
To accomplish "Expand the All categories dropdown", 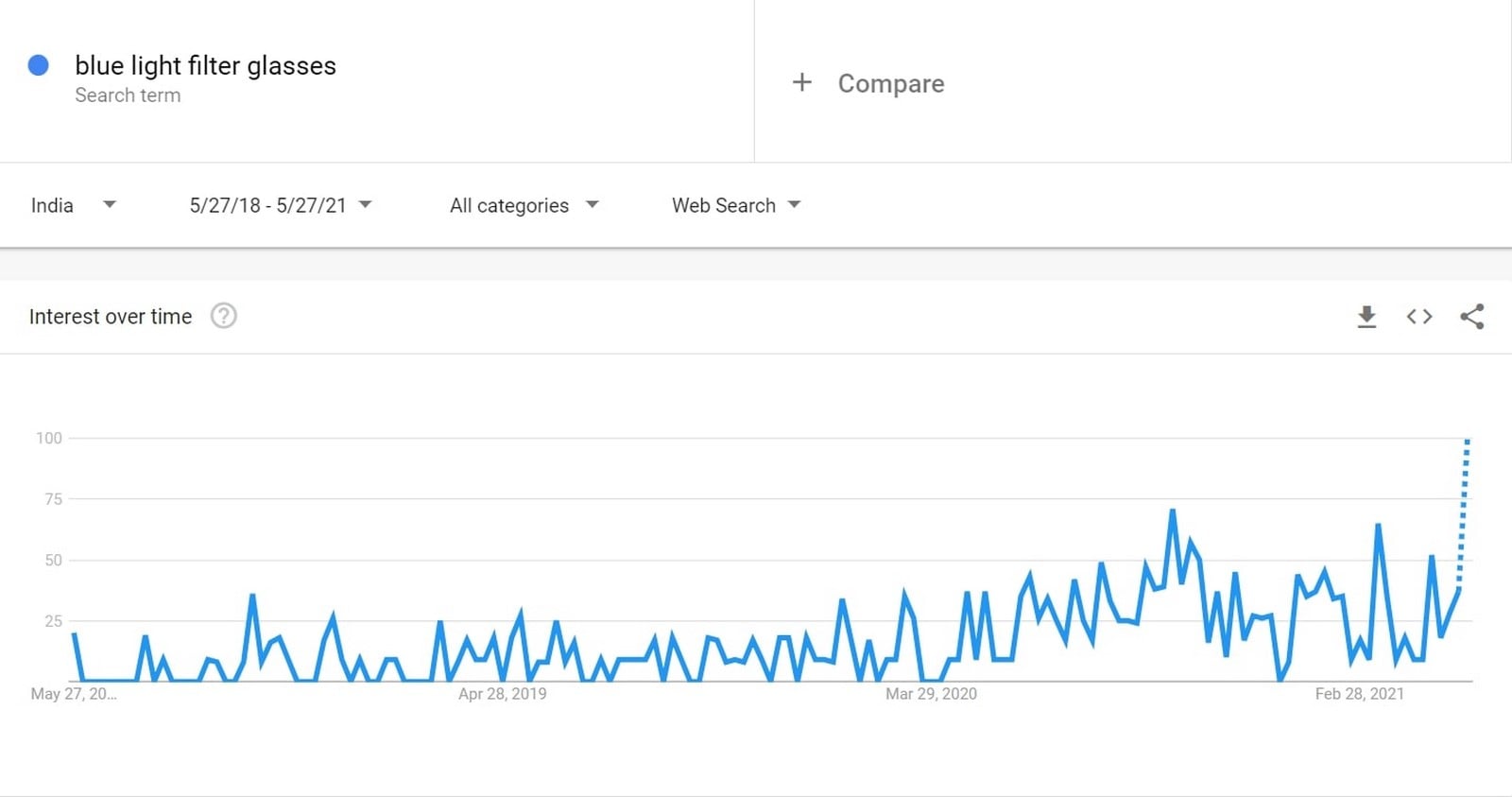I will point(524,205).
